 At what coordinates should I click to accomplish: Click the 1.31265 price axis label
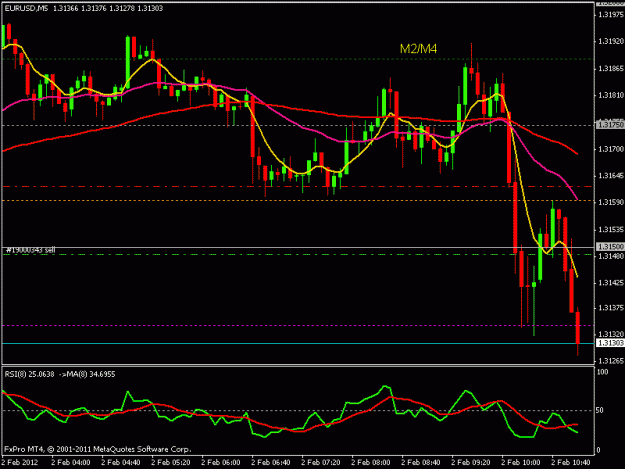[611, 361]
